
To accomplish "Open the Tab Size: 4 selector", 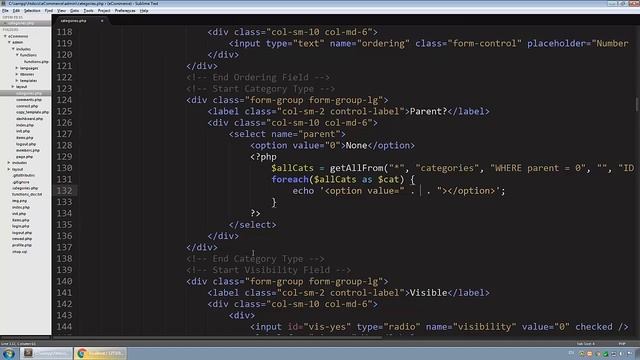I will (x=585, y=344).
